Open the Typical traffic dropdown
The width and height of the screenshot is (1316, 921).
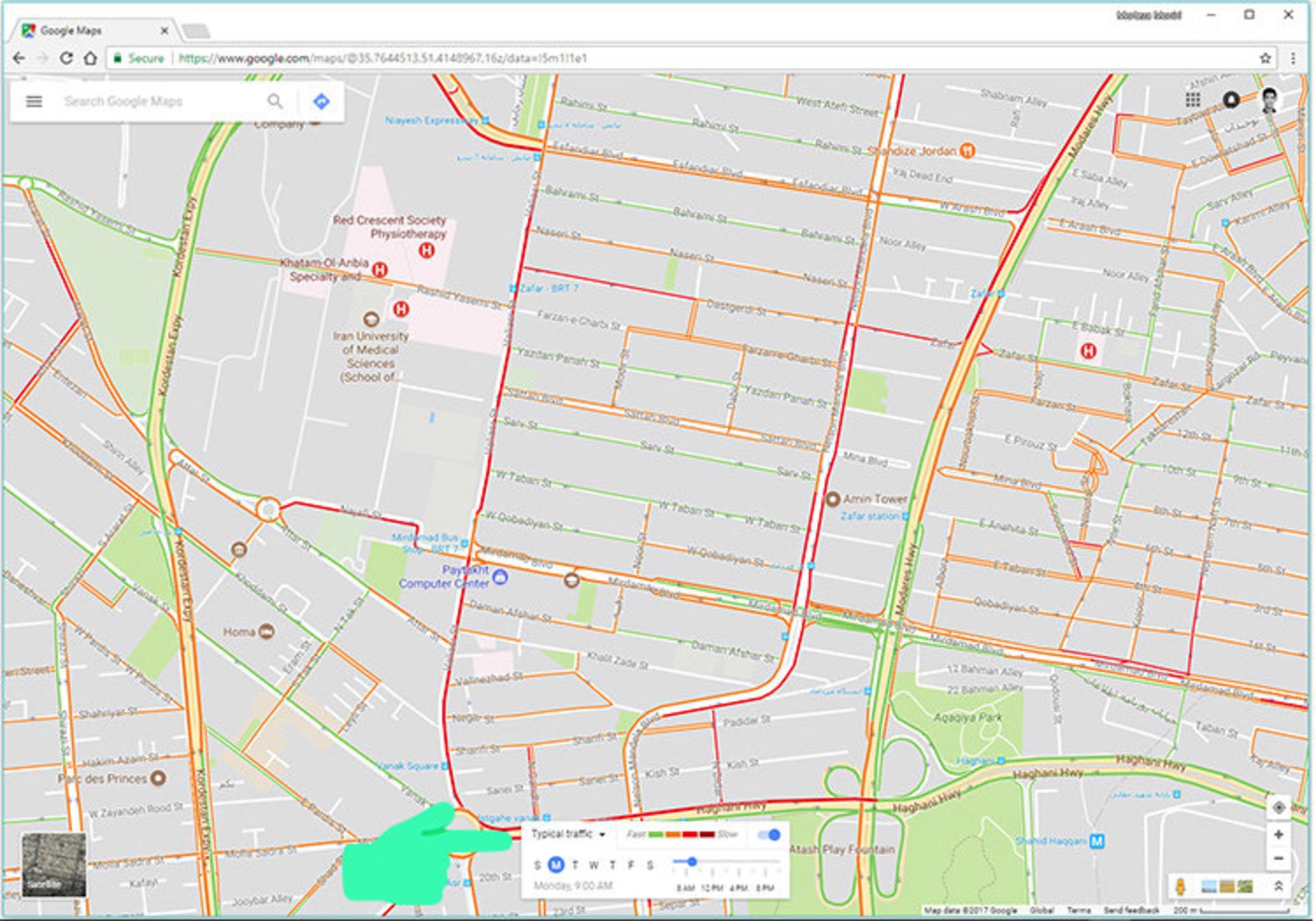(x=568, y=834)
